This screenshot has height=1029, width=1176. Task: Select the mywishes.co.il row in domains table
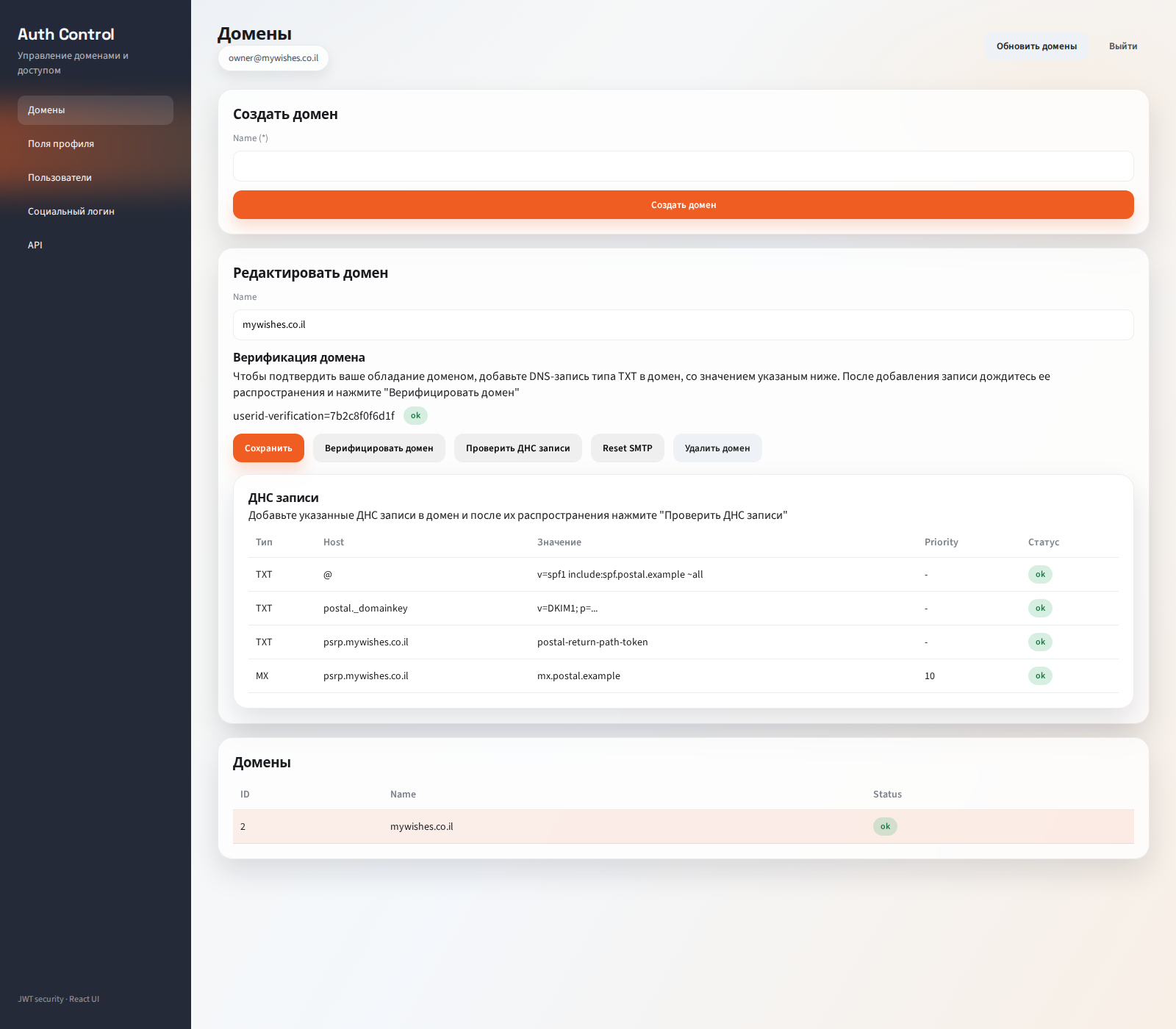(683, 827)
